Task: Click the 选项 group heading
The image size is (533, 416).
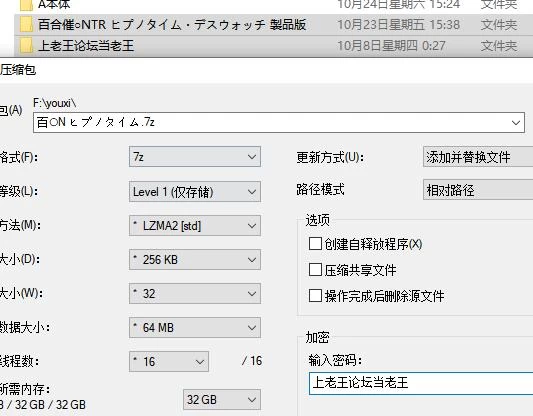Action: coord(317,220)
